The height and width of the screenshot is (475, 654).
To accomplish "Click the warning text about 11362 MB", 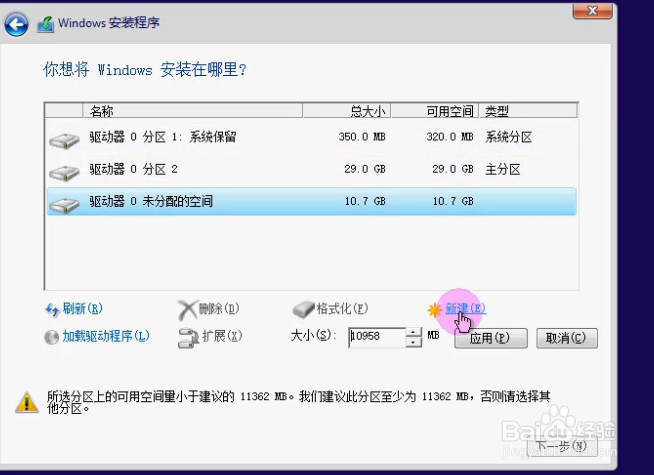I will tap(299, 402).
